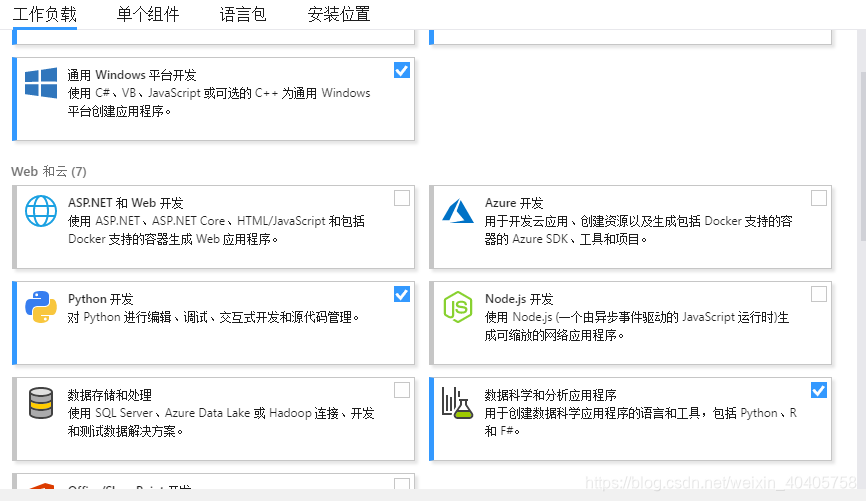The width and height of the screenshot is (866, 501).
Task: Uncheck 数据科学和分析应用程序 checkbox
Action: point(819,391)
